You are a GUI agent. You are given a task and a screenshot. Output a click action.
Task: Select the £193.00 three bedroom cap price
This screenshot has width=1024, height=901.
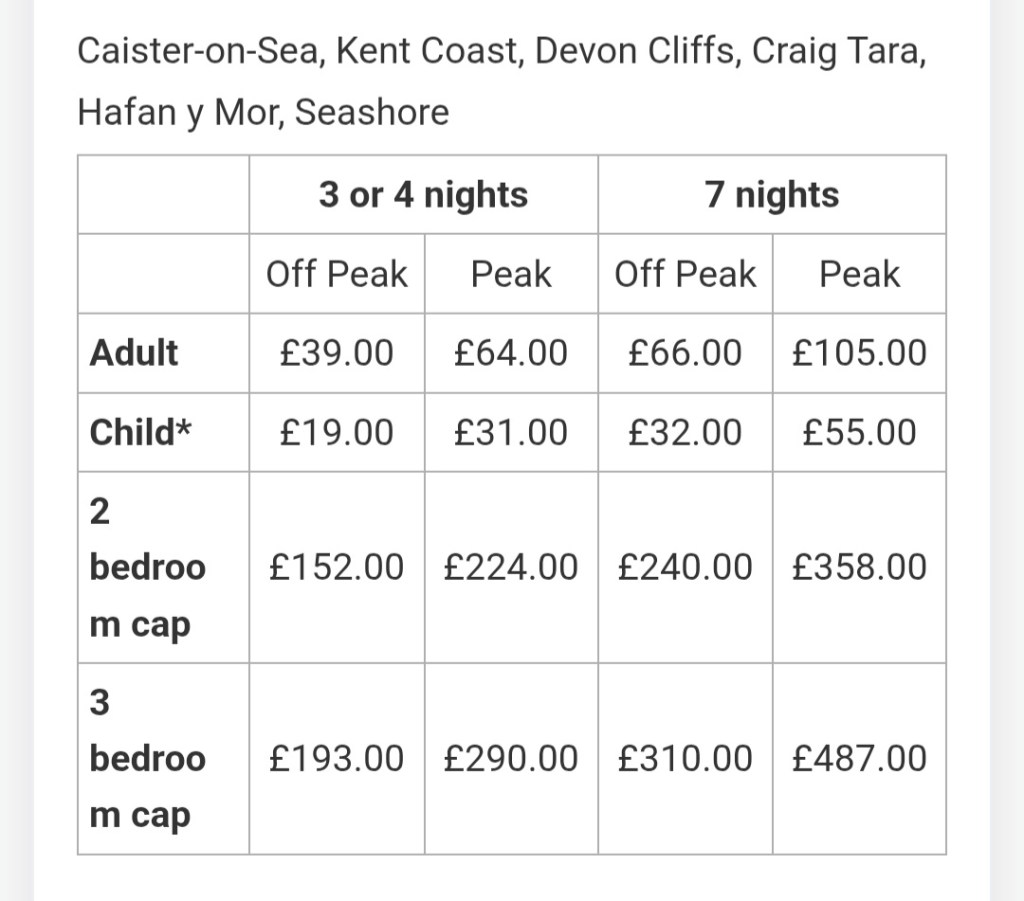[337, 759]
